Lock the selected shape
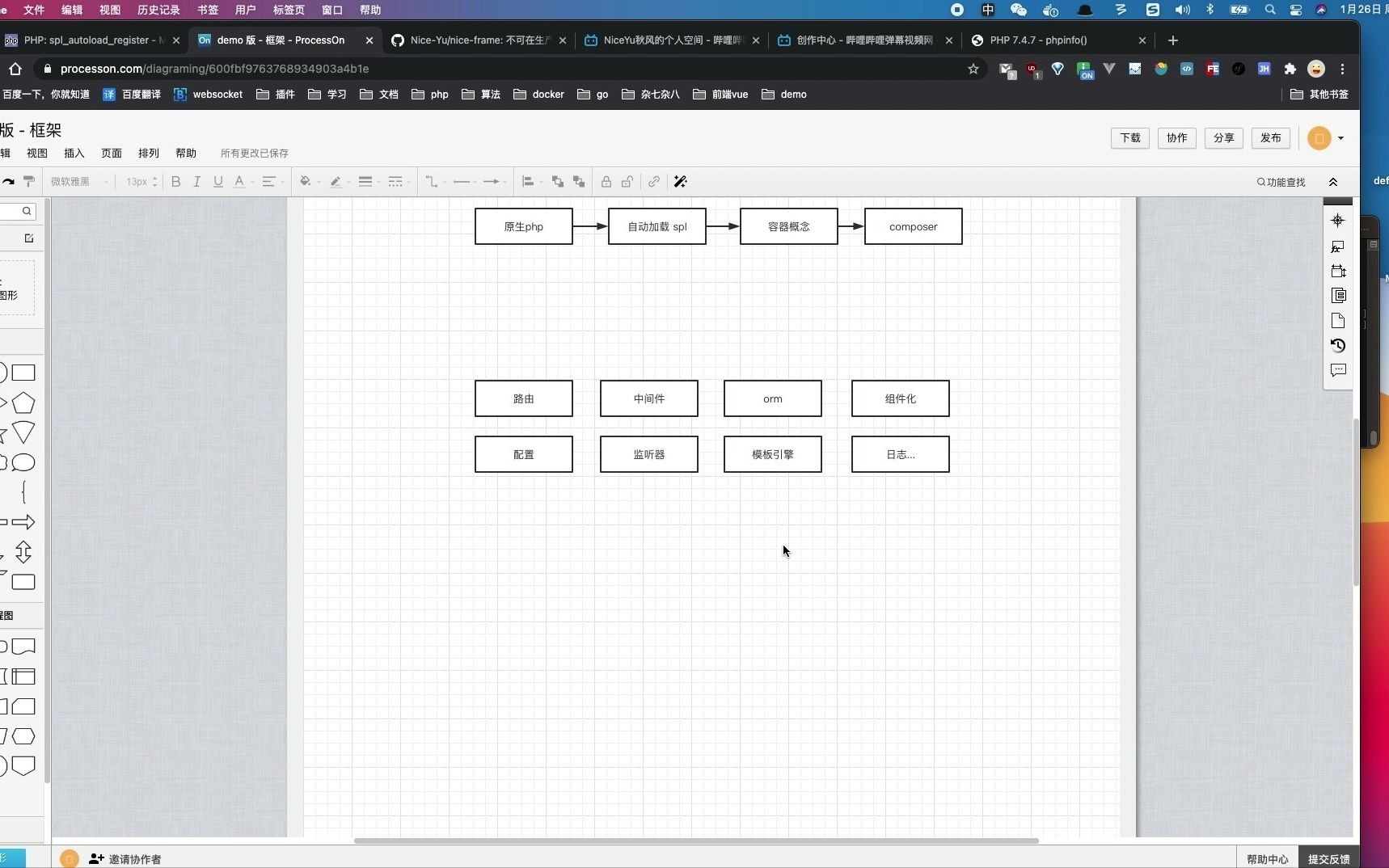Screen dimensions: 1389x868 tap(606, 182)
